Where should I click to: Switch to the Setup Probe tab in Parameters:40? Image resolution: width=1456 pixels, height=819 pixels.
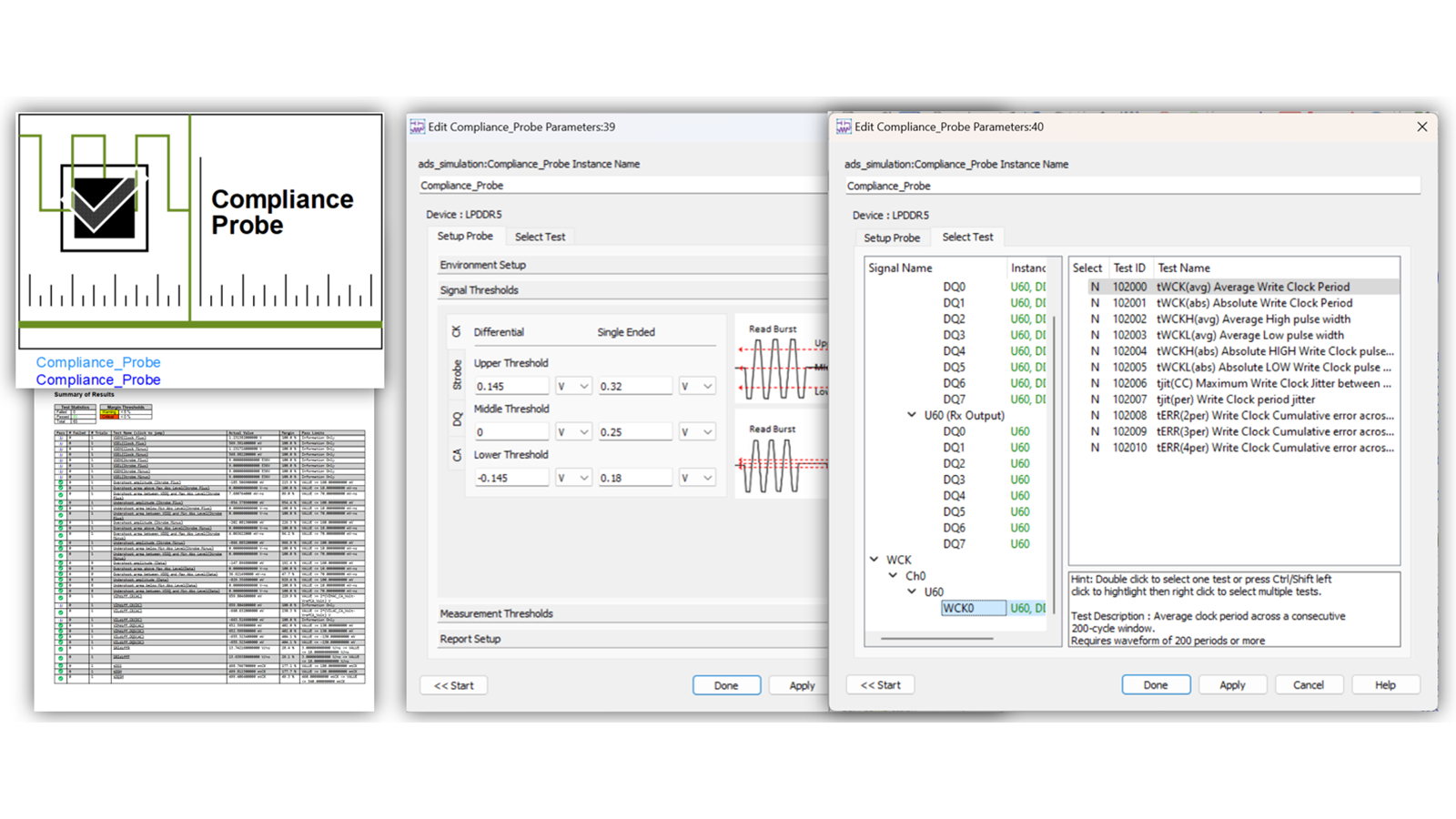click(x=892, y=238)
